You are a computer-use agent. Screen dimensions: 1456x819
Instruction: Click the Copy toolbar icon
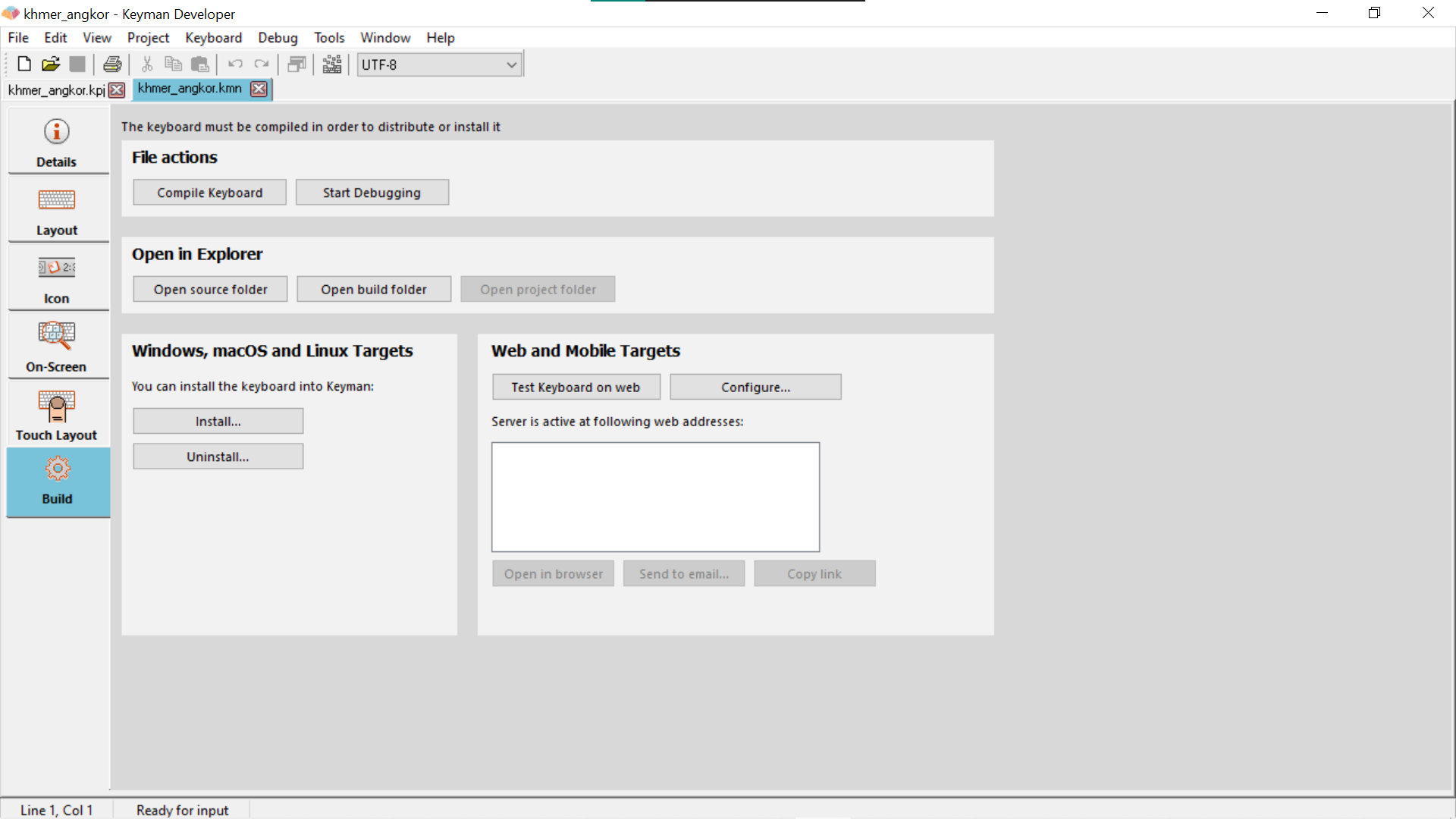click(174, 64)
